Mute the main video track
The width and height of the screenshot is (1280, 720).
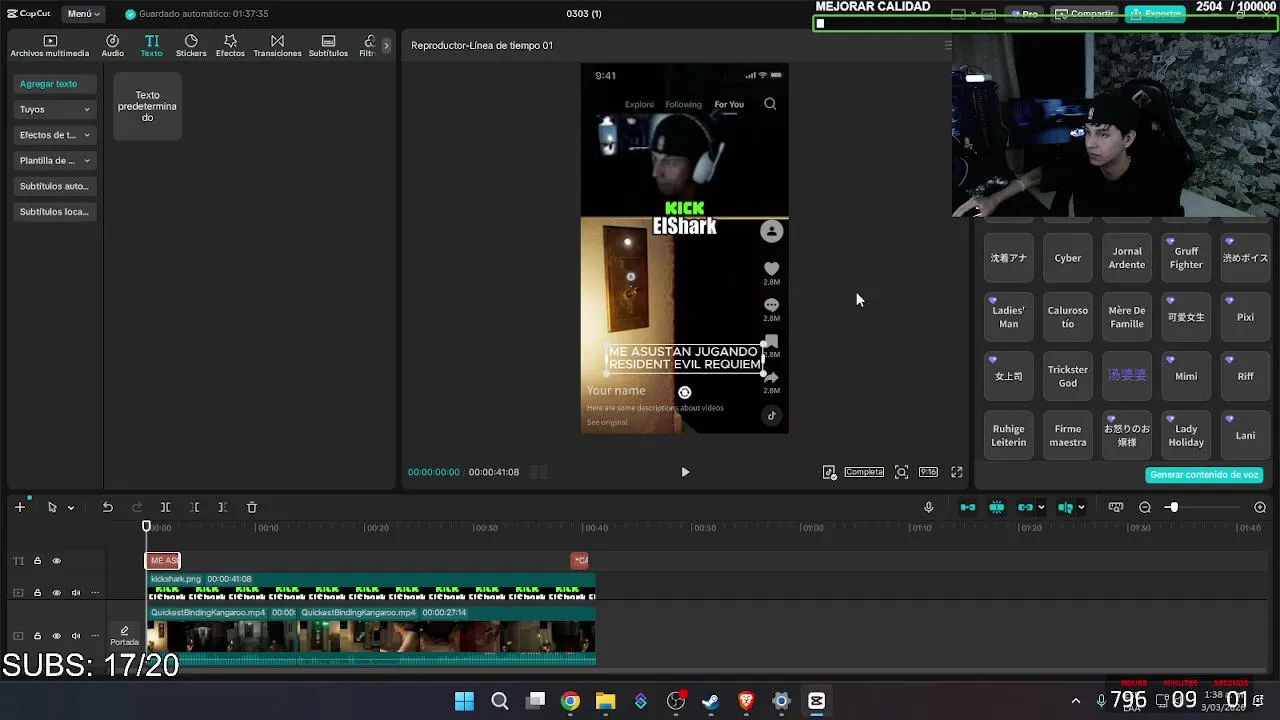coord(75,636)
